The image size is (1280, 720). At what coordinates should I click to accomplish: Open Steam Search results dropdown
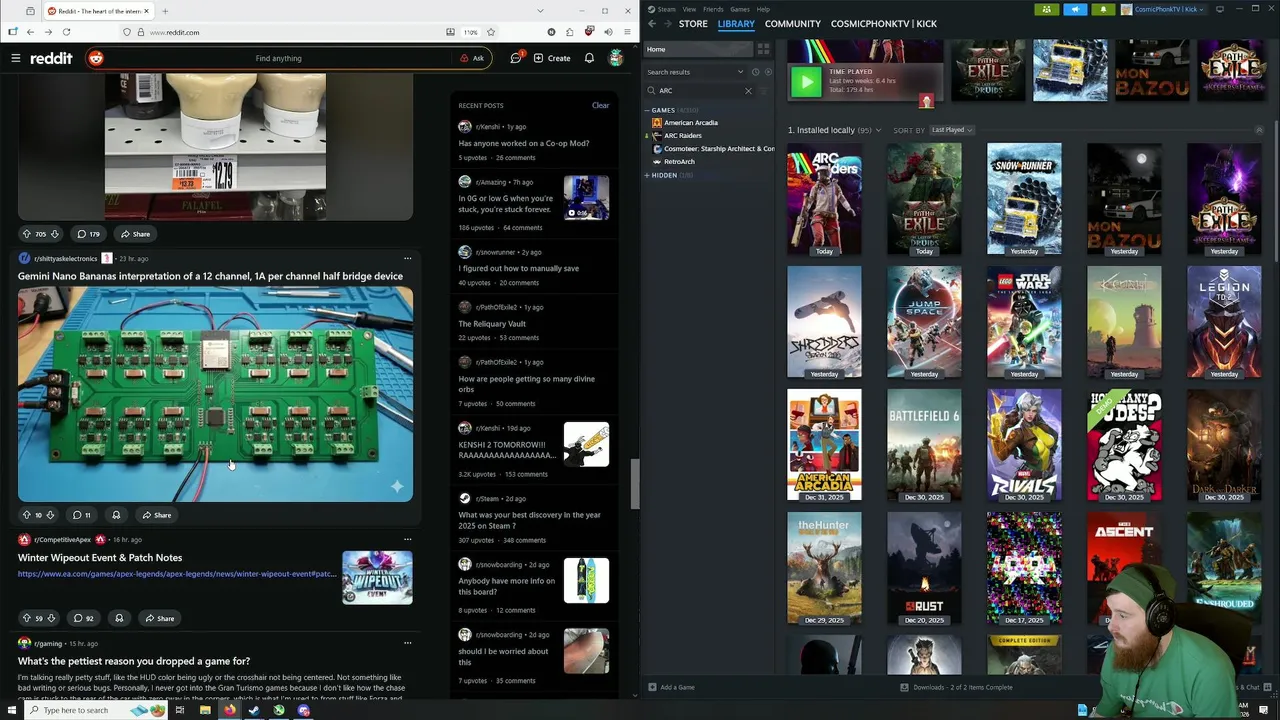(695, 72)
